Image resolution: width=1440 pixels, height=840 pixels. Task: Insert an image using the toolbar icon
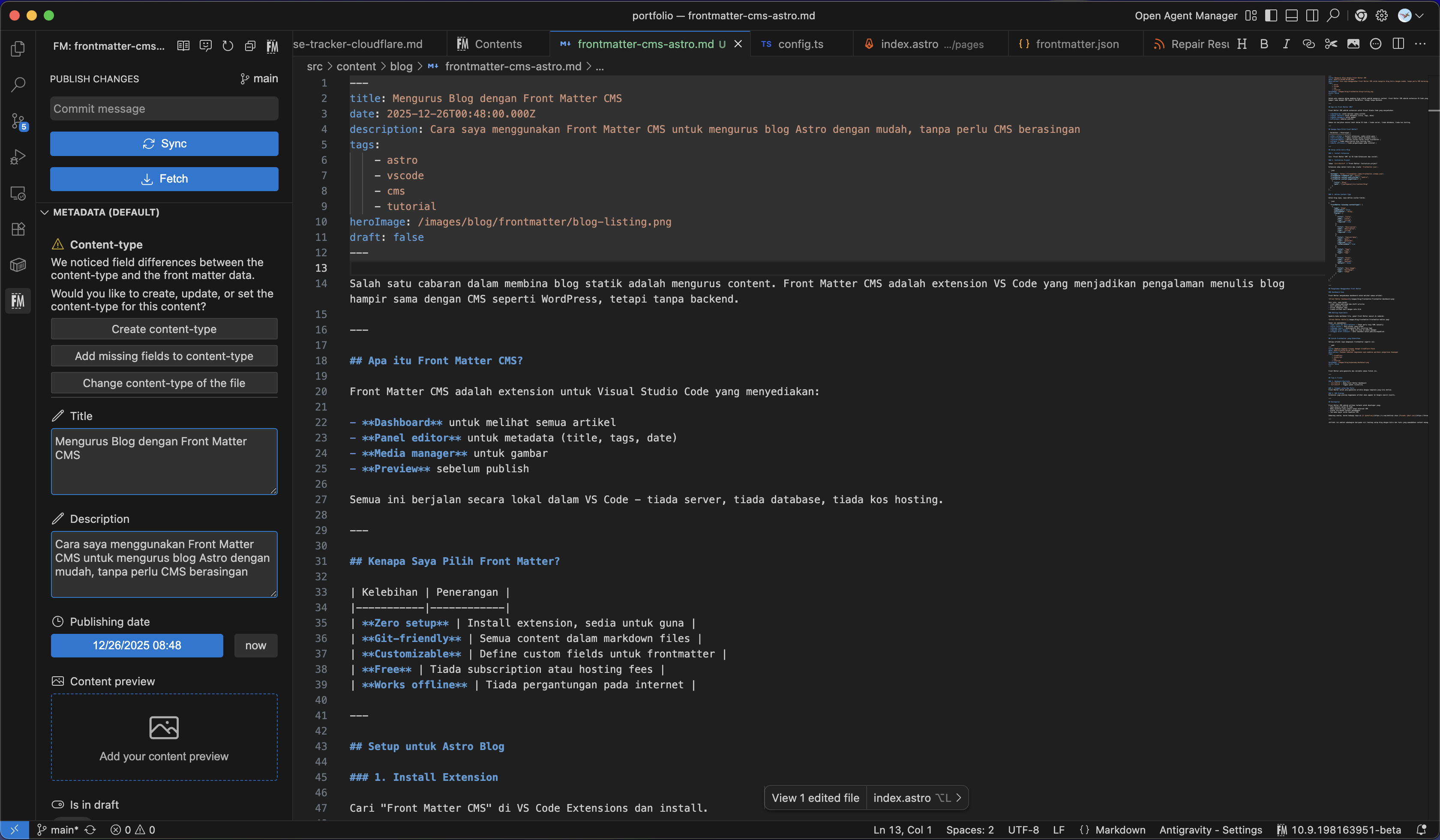(1353, 43)
